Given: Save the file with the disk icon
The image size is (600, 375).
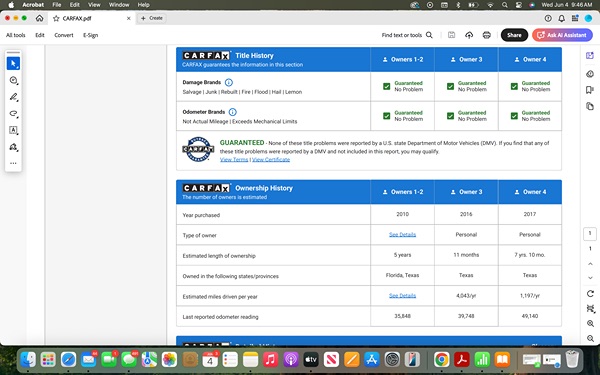Looking at the screenshot, I should click(x=452, y=35).
